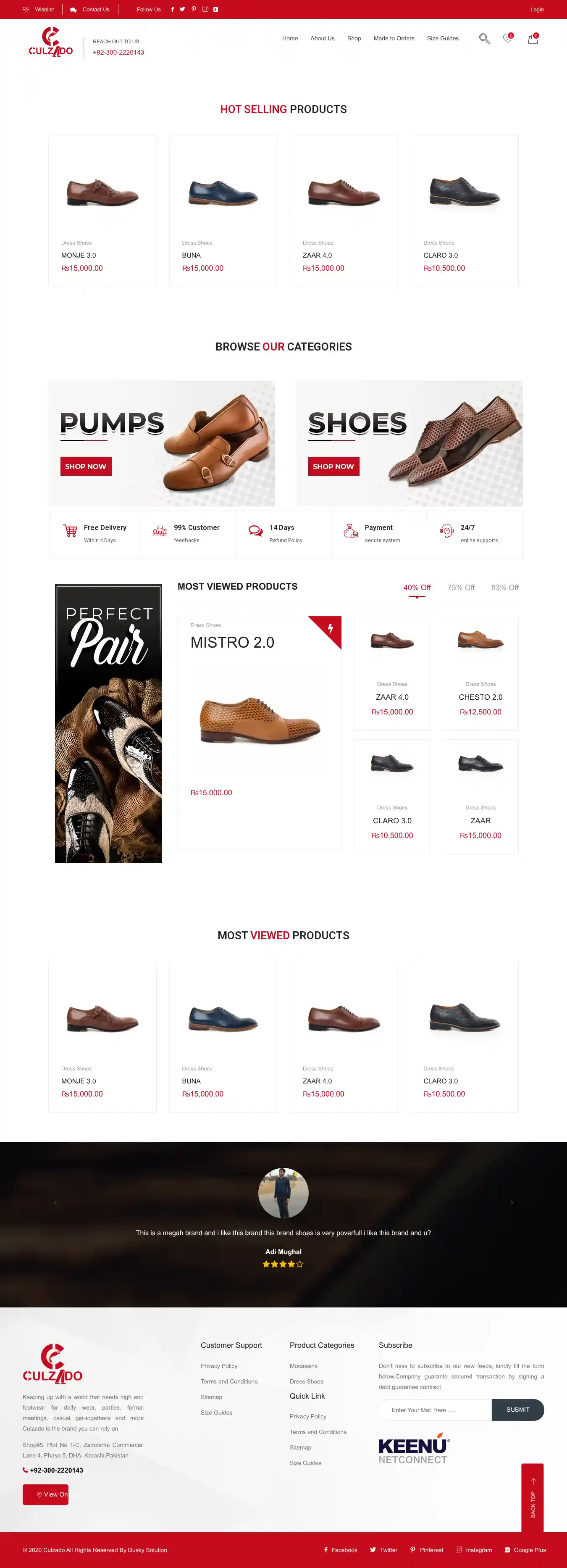This screenshot has width=567, height=1568.
Task: Submit the newsletter subscription form
Action: 518,1410
